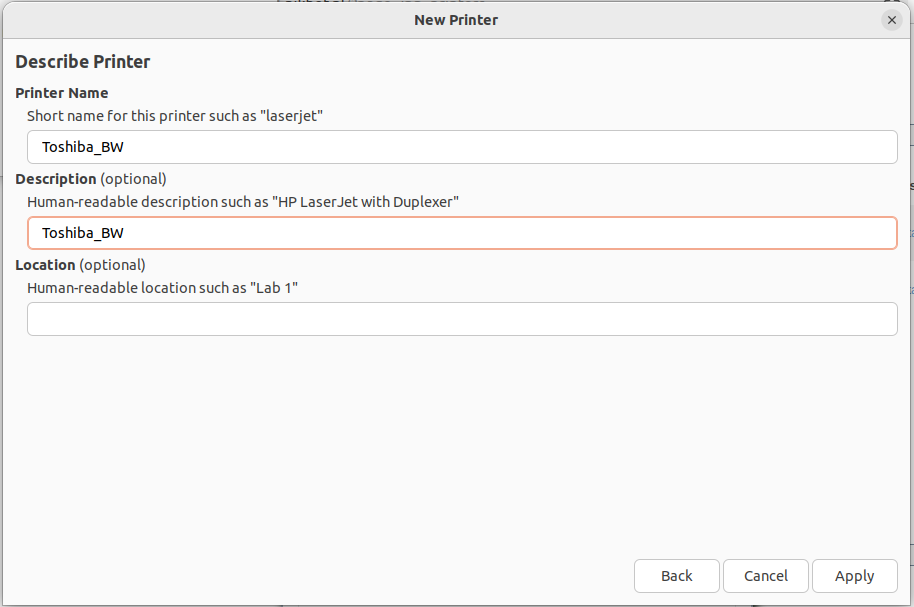
Task: Click the bold Location label
Action: coord(46,265)
